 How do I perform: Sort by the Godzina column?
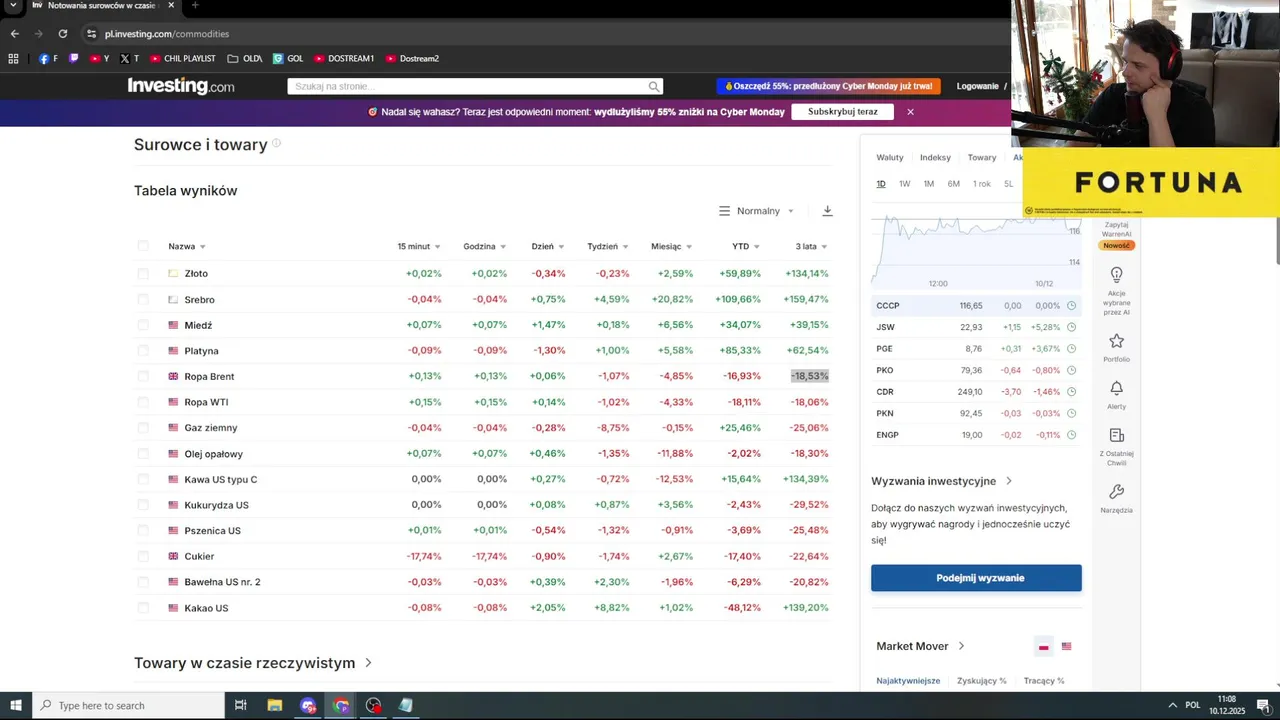tap(485, 246)
